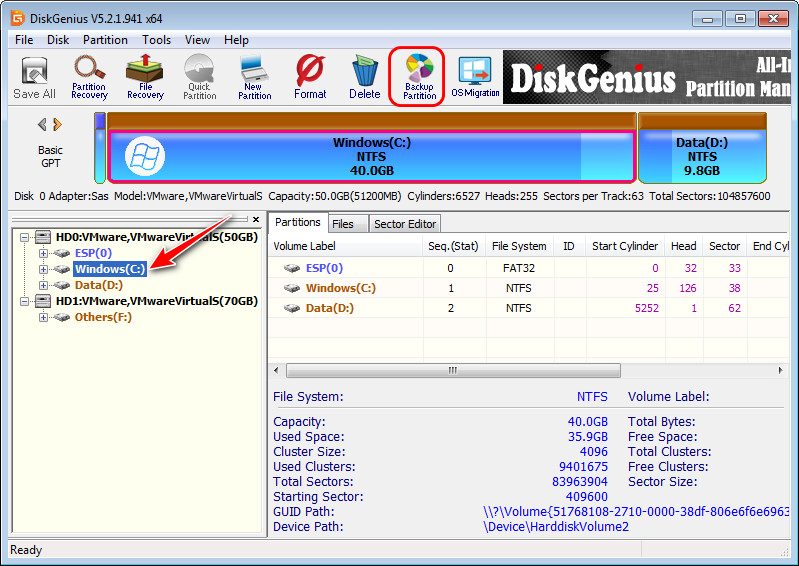Click the Save All toolbar icon

point(34,77)
